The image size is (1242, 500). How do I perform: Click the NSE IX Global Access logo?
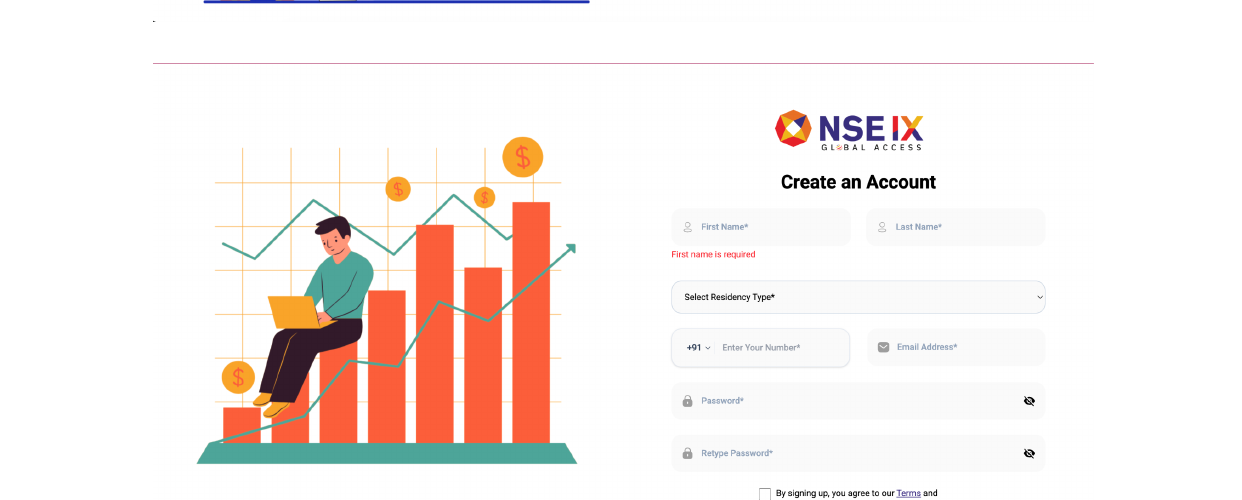click(x=849, y=130)
